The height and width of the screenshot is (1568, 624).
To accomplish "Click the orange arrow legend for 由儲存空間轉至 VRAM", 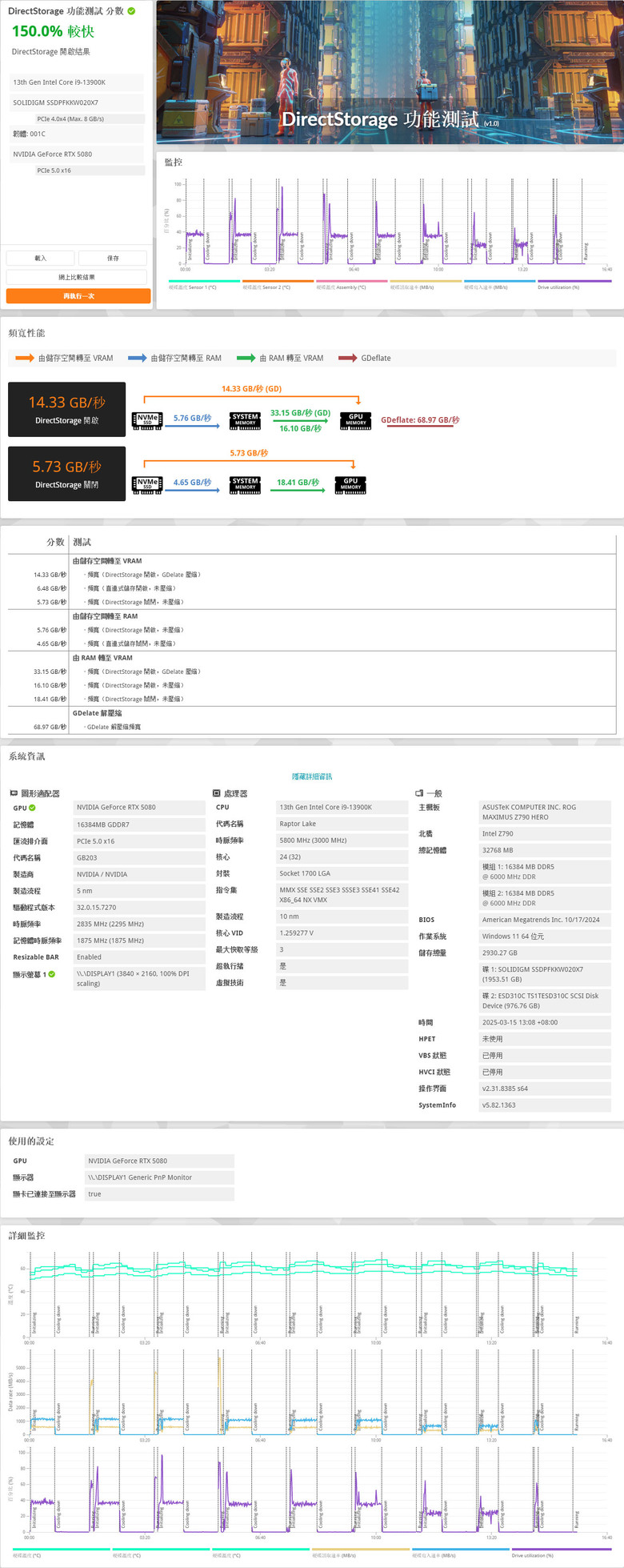I will click(25, 358).
